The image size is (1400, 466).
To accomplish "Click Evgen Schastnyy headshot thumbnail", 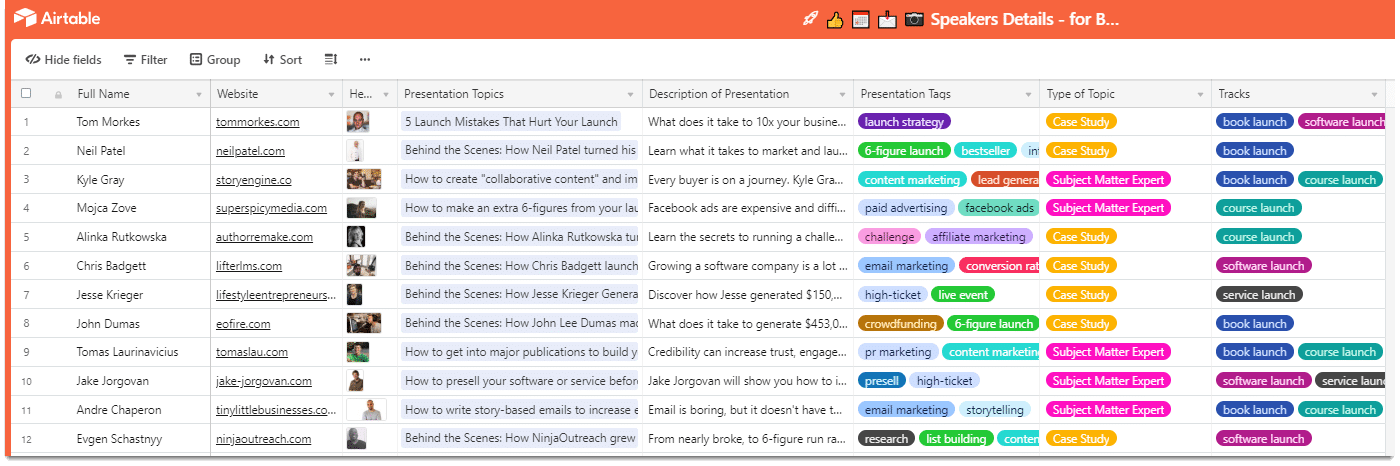I will 357,439.
